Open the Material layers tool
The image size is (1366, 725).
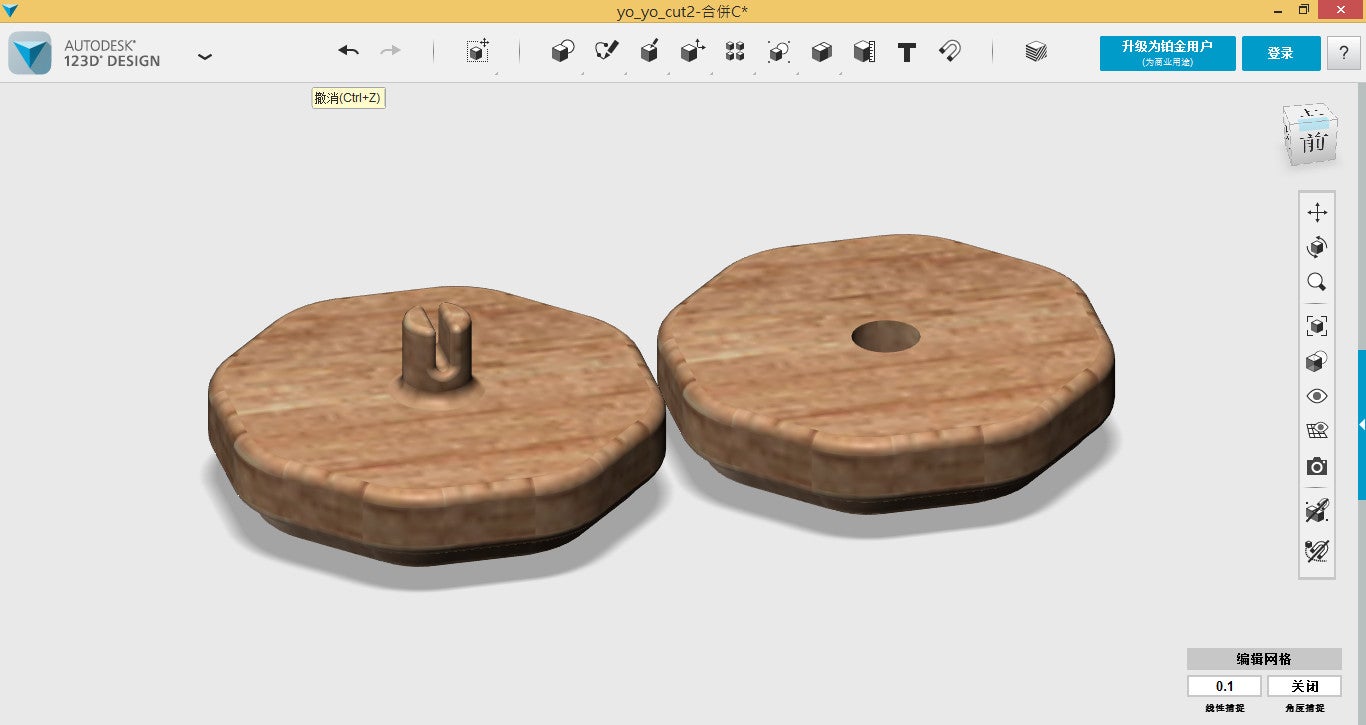pos(1036,51)
